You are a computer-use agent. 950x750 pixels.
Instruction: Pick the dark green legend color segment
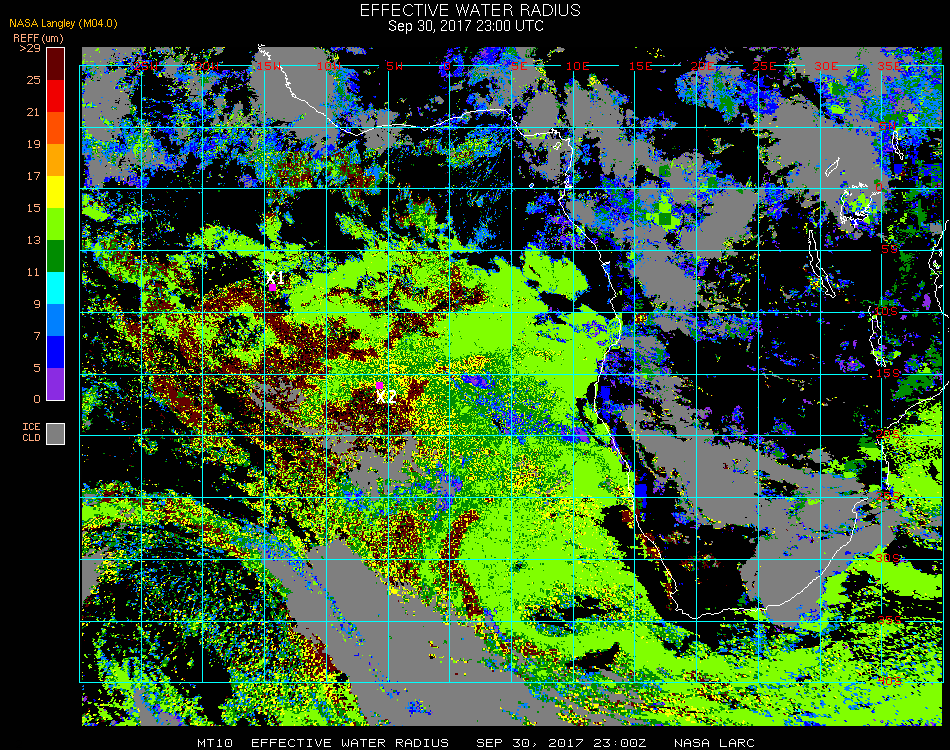[x=56, y=256]
